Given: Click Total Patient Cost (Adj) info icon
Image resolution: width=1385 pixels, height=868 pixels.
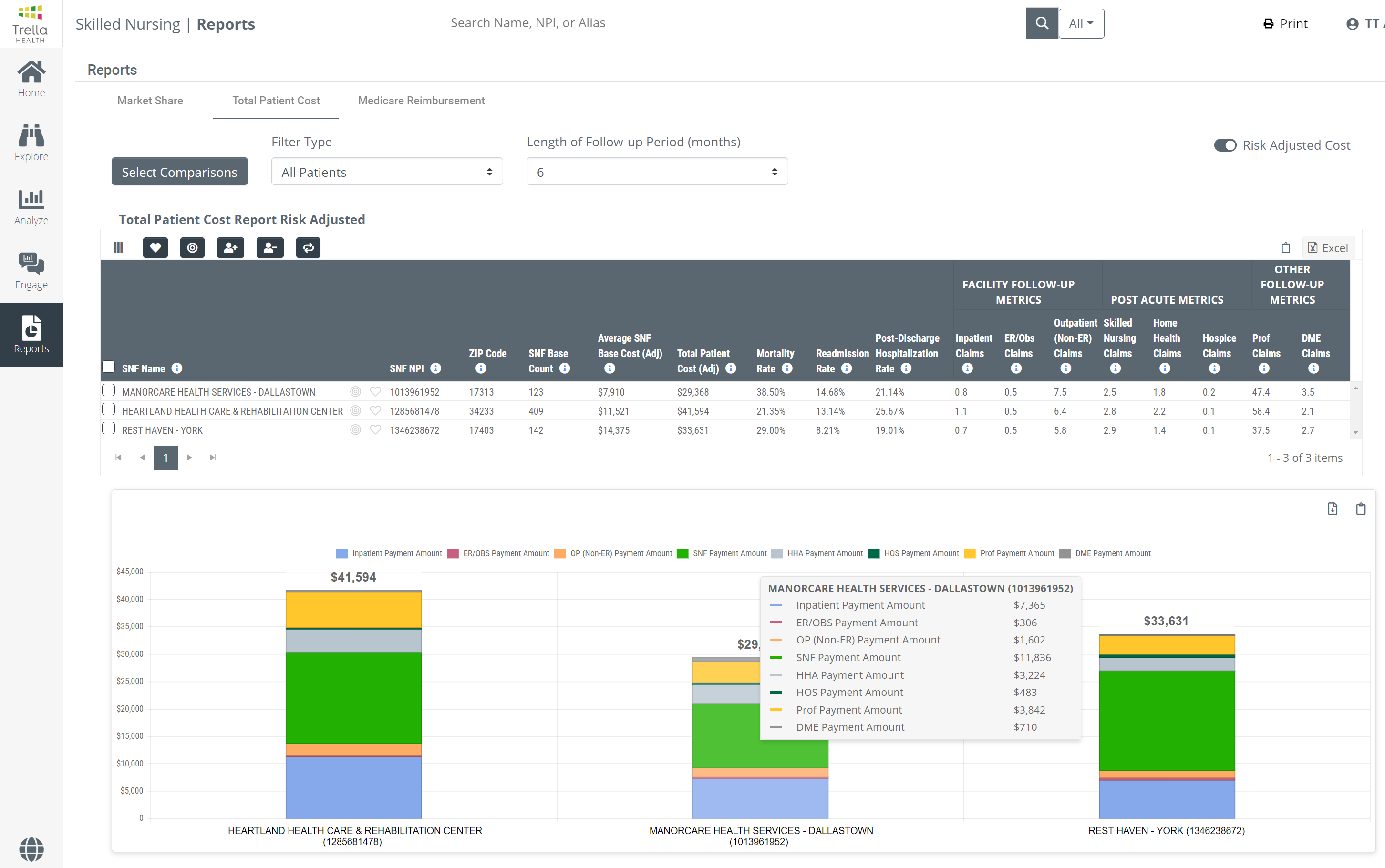Looking at the screenshot, I should click(730, 368).
